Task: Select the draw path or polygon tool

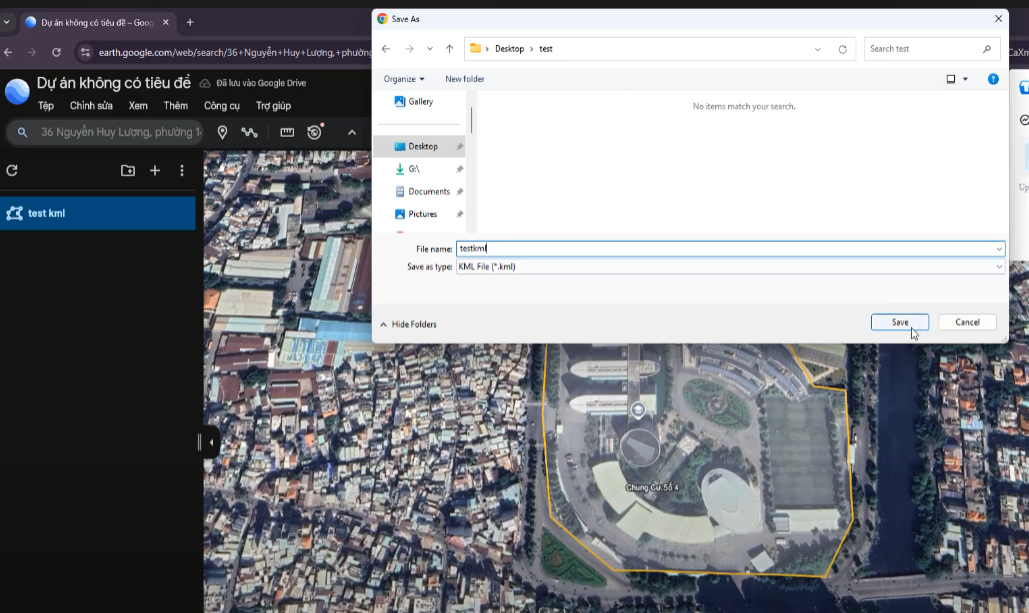Action: coord(249,132)
